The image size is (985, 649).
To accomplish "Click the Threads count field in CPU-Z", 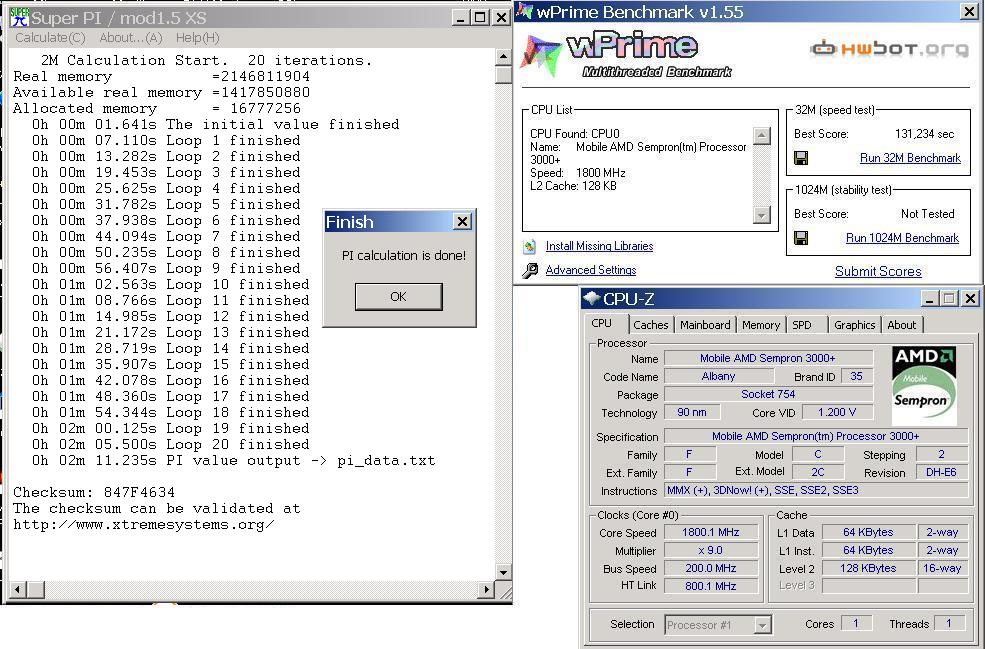I will click(949, 623).
